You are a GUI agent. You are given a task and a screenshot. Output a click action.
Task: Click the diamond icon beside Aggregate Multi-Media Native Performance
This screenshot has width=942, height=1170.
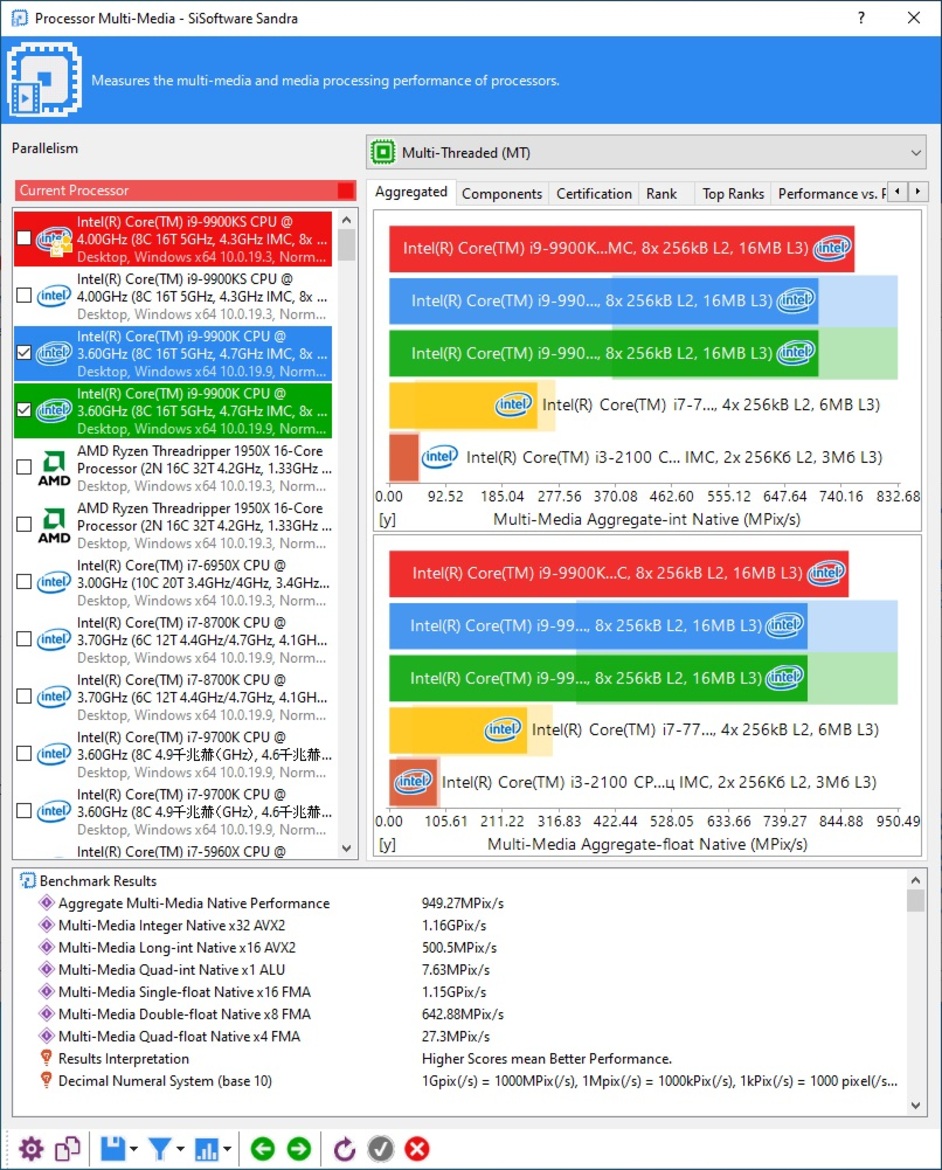(46, 903)
